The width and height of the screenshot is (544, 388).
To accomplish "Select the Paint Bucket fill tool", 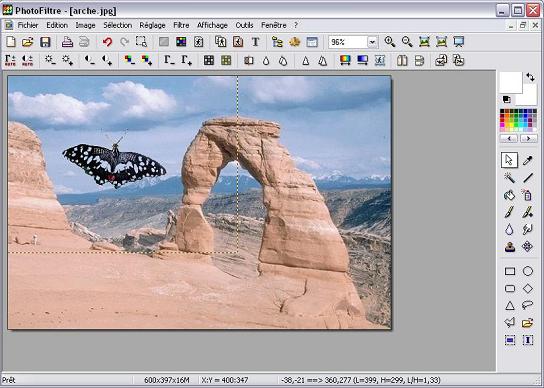I will pos(509,195).
